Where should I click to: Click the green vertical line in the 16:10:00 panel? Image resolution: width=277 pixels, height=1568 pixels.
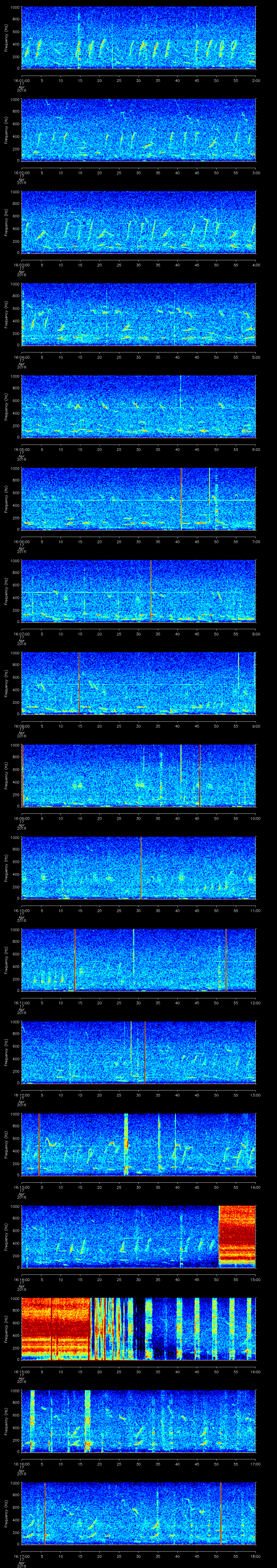(x=141, y=868)
